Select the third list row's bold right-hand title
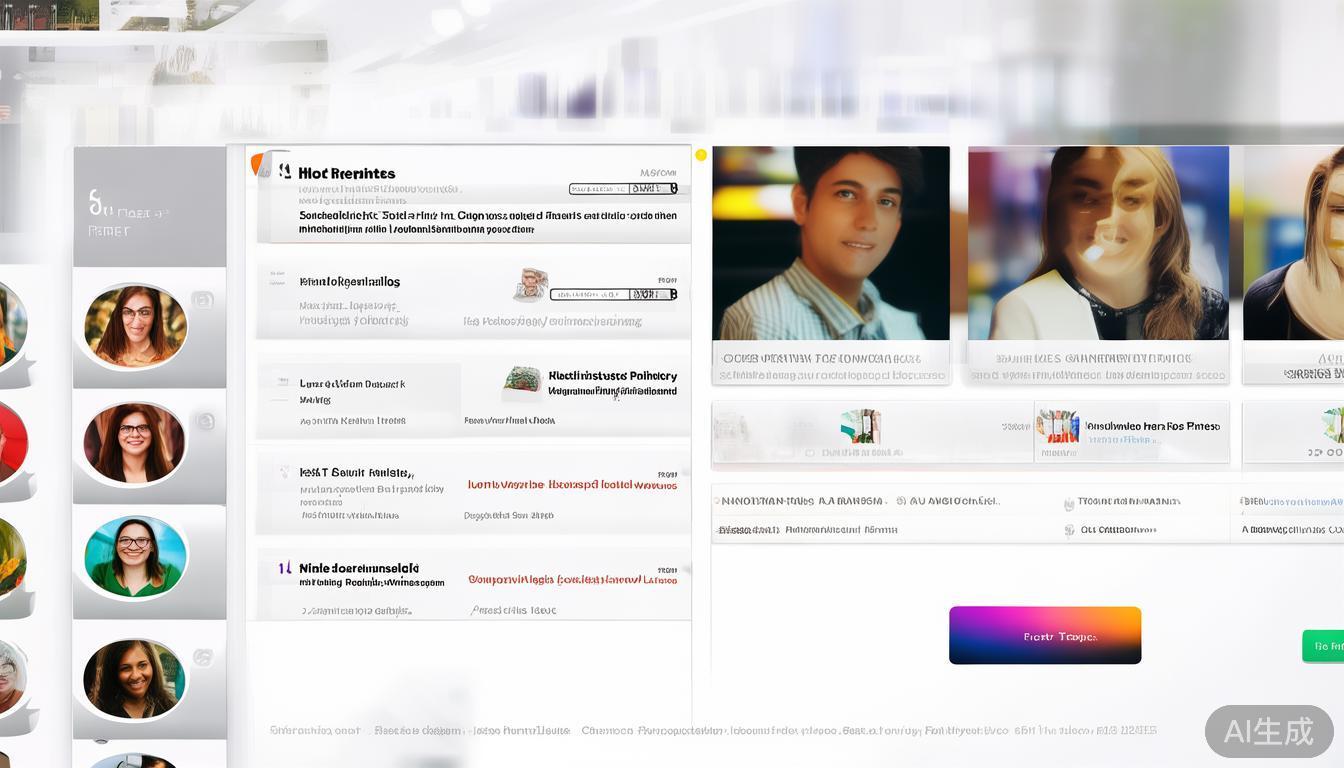Viewport: 1344px width, 768px height. coord(612,376)
